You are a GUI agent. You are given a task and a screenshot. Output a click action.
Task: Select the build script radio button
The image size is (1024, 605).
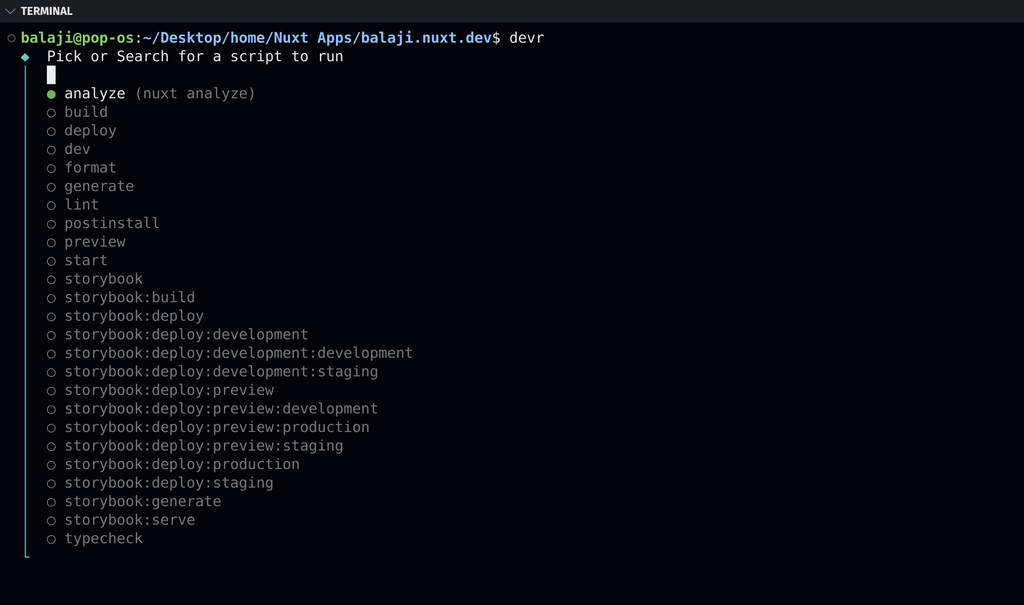tap(51, 113)
